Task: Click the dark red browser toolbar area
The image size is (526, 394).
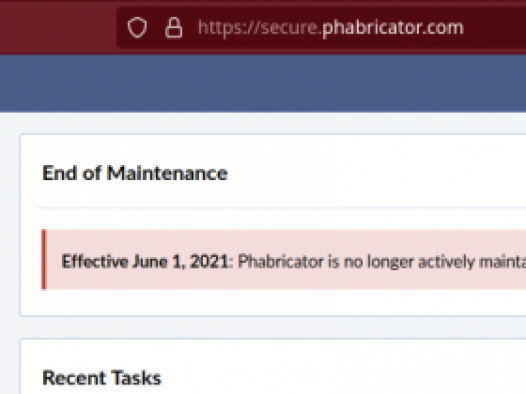Action: click(57, 27)
